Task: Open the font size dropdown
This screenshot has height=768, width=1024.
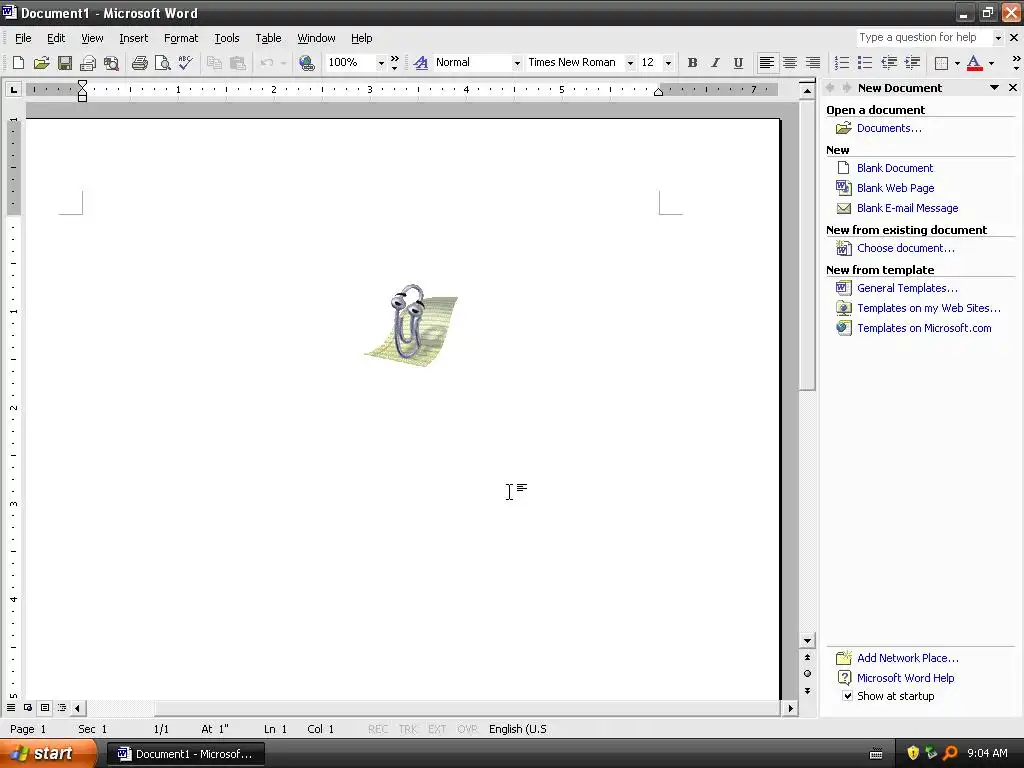Action: [x=668, y=63]
